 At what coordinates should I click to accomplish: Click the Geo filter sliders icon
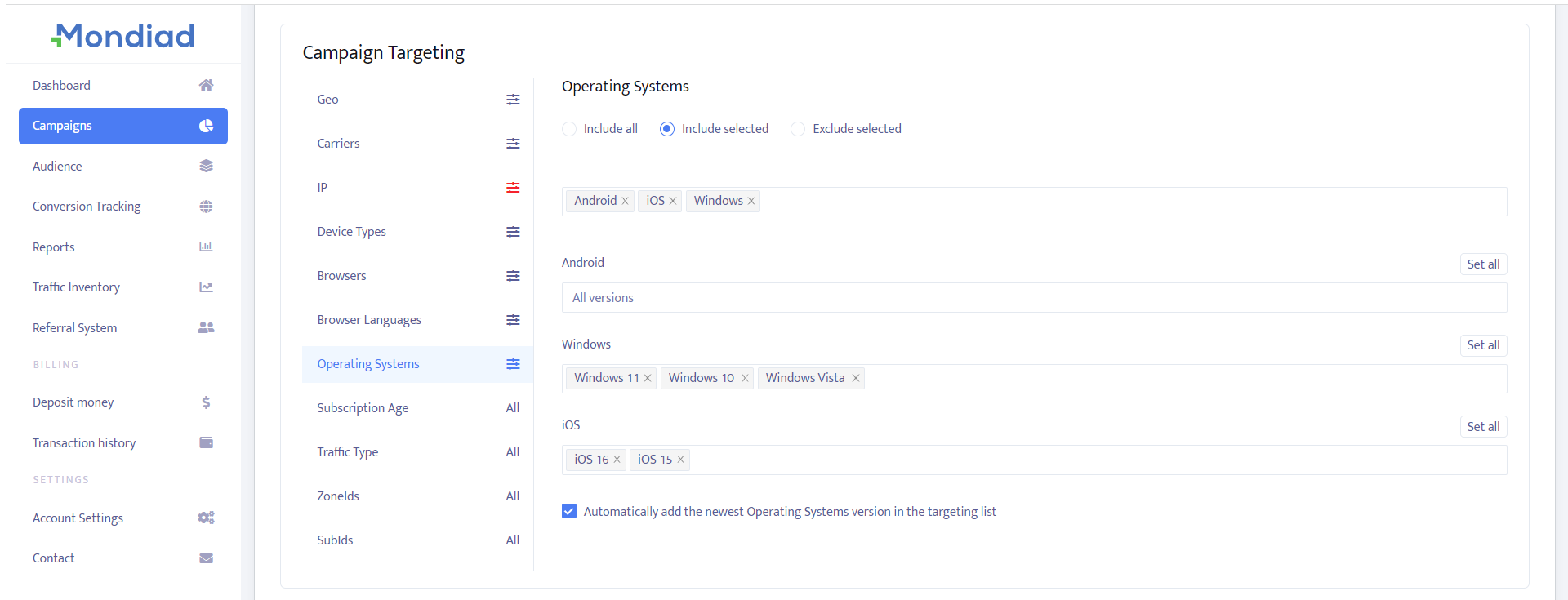click(513, 100)
